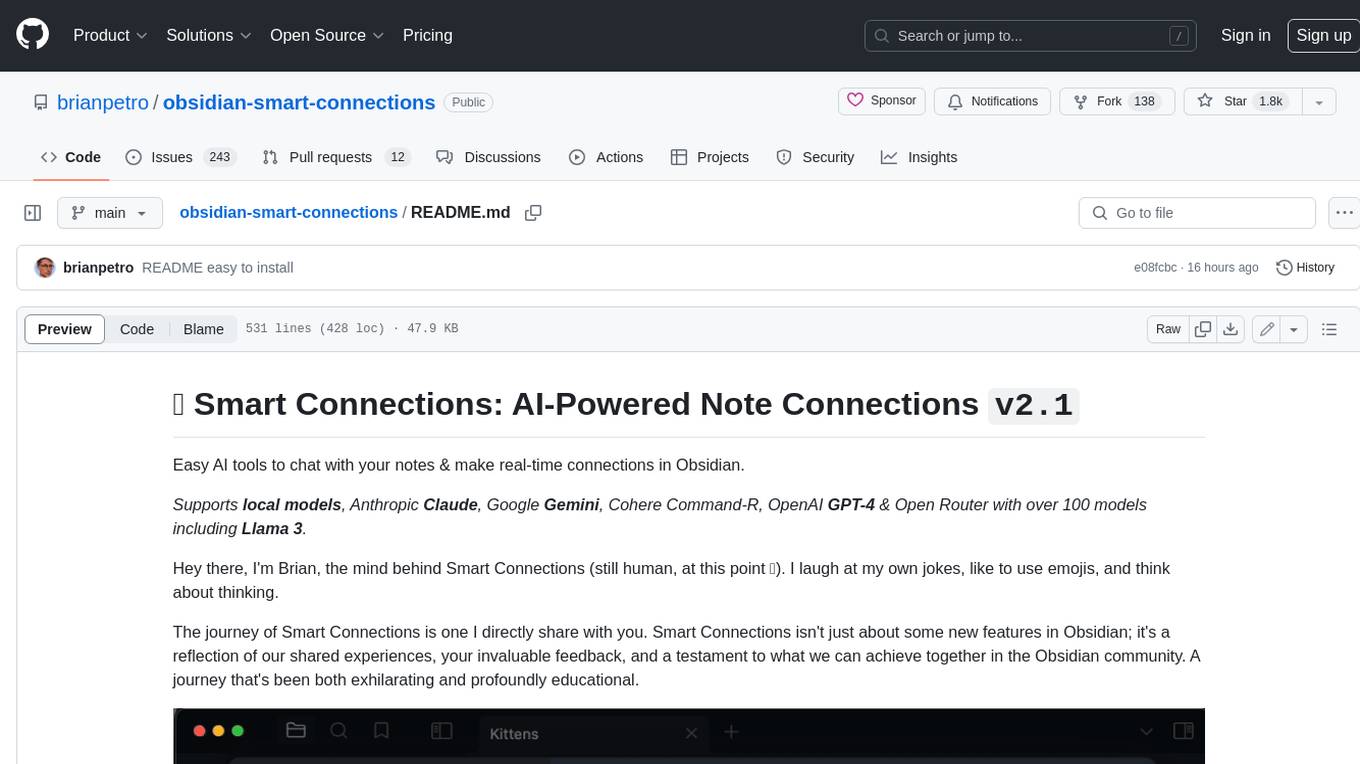Open the Open Source dropdown
The width and height of the screenshot is (1360, 764).
coord(327,35)
